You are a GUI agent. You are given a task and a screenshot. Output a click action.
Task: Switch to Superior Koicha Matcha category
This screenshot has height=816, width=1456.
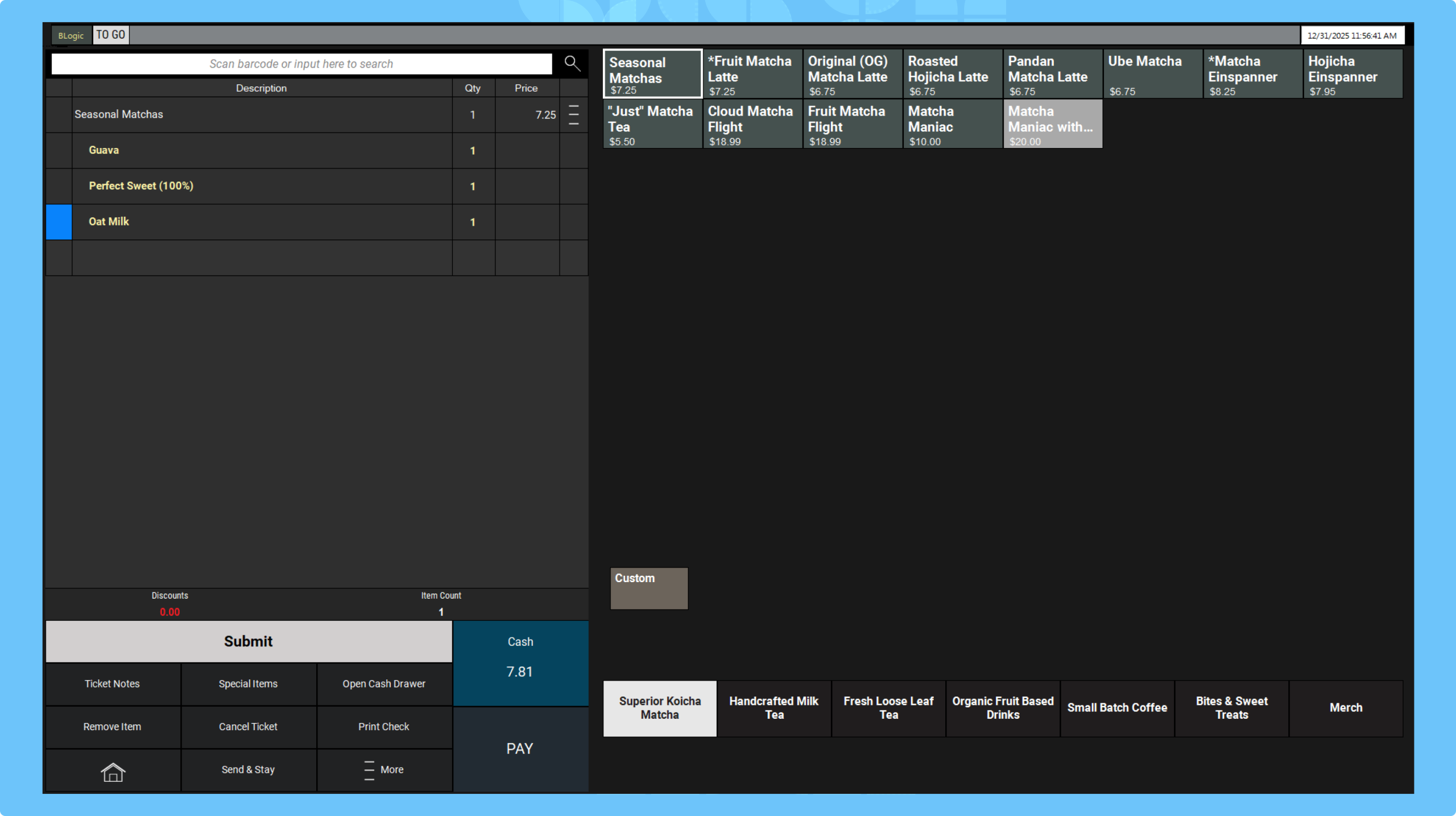tap(660, 708)
